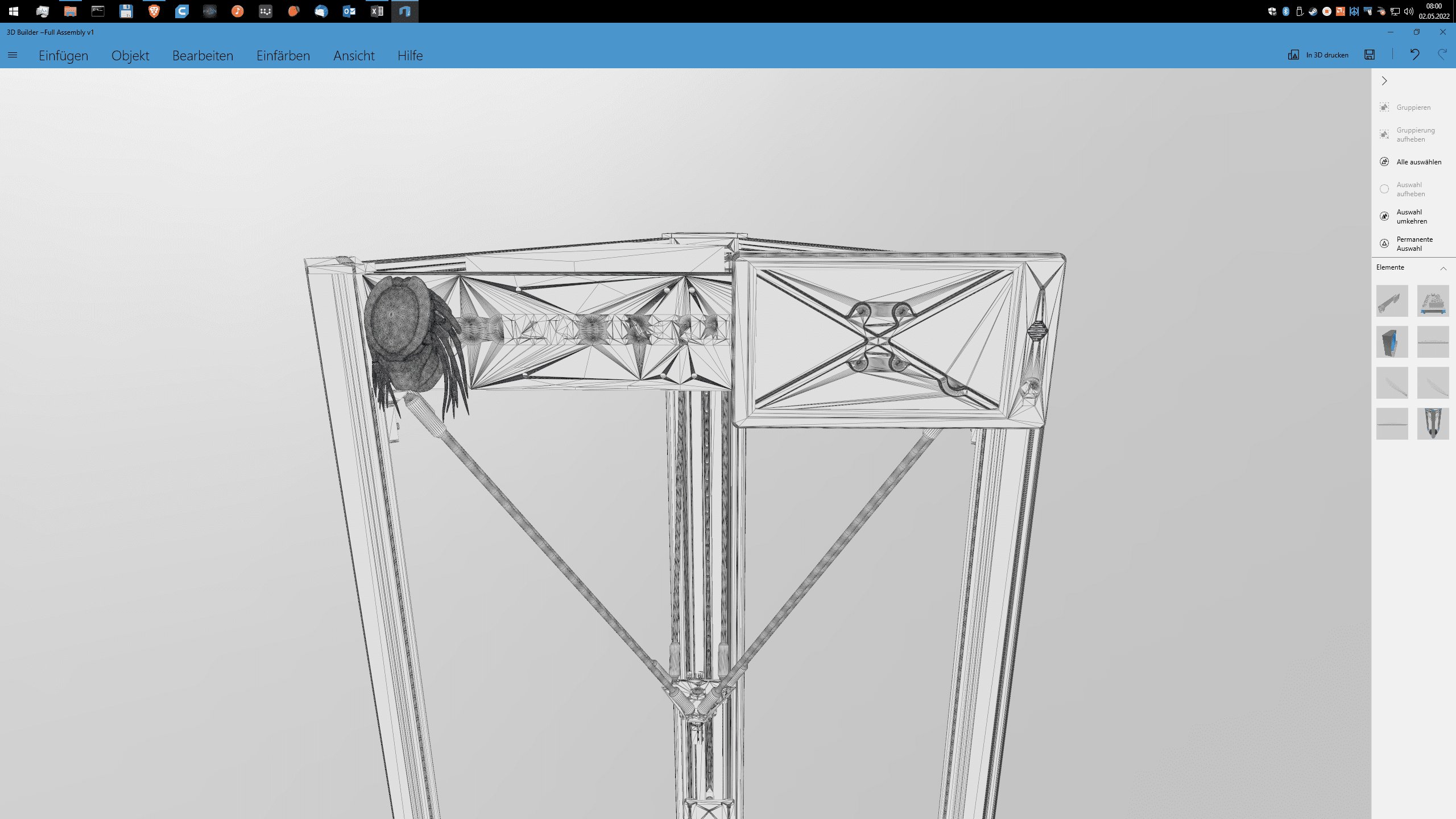Open the Objekt menu

130,56
